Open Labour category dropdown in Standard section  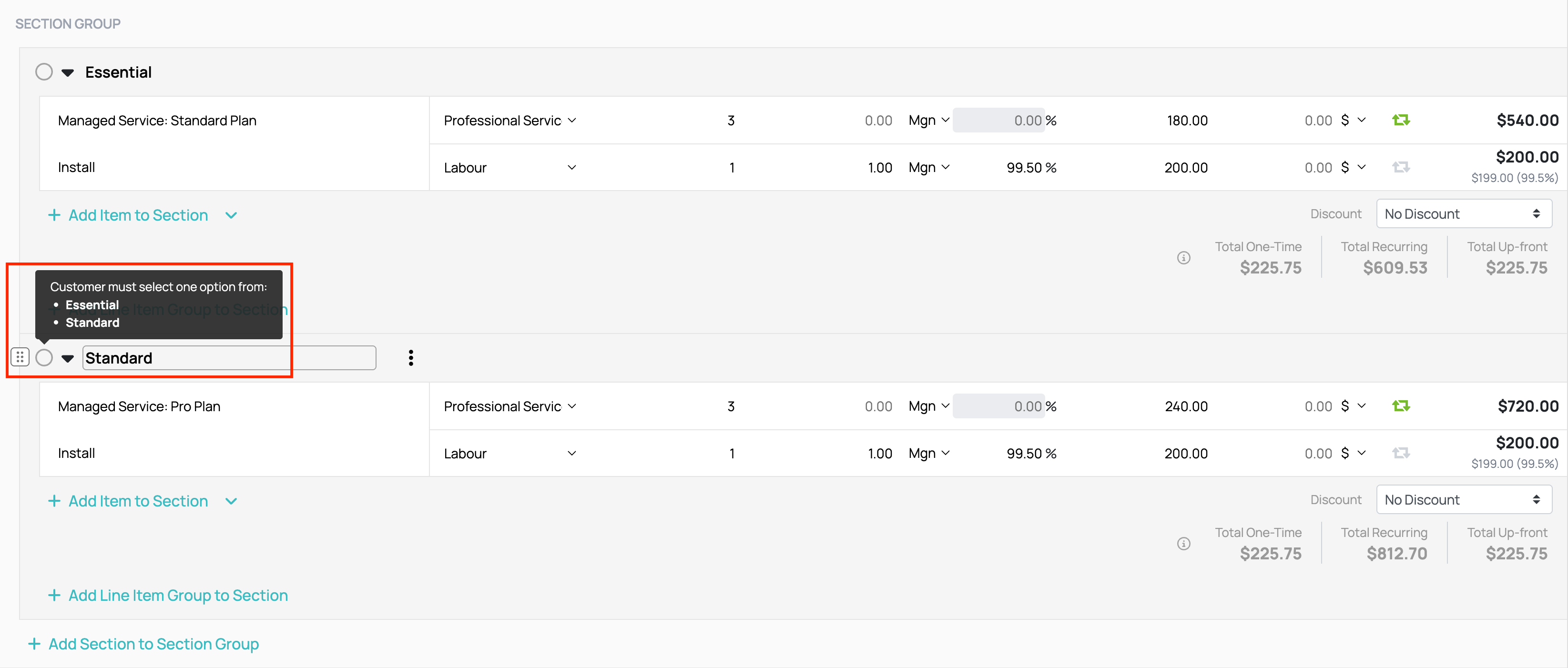point(510,454)
